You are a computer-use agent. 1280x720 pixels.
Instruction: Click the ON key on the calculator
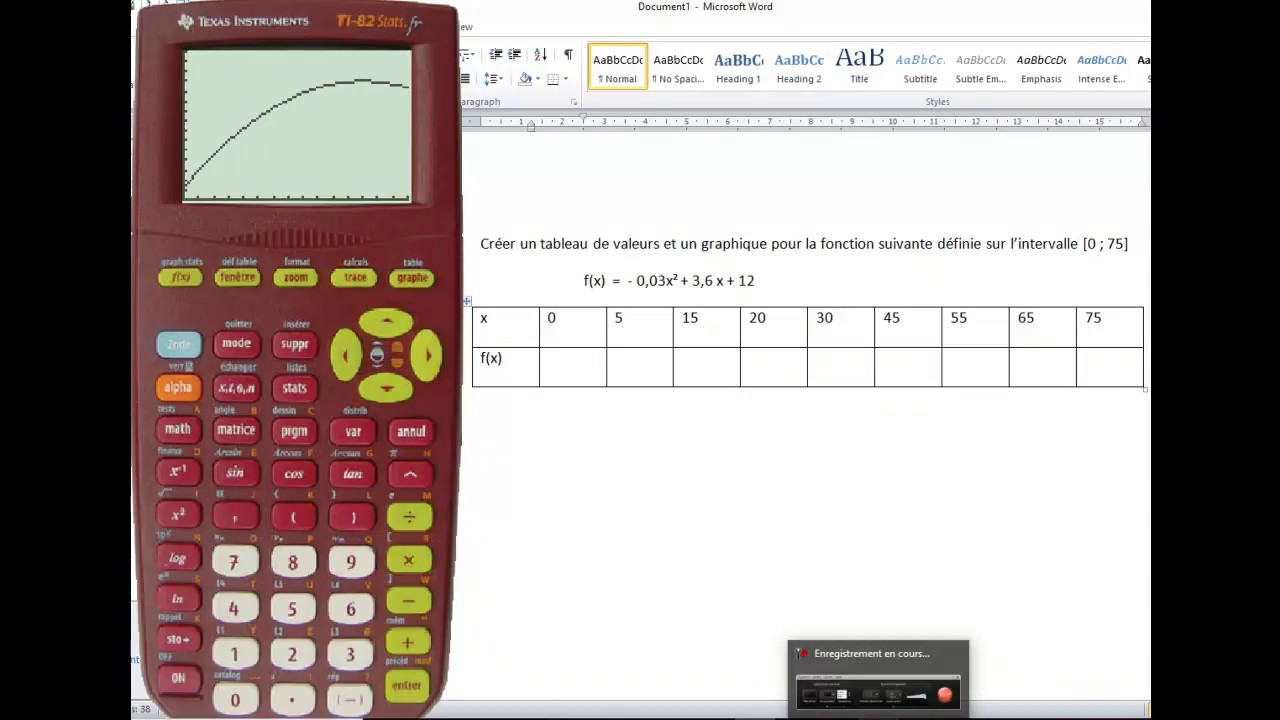click(x=177, y=678)
